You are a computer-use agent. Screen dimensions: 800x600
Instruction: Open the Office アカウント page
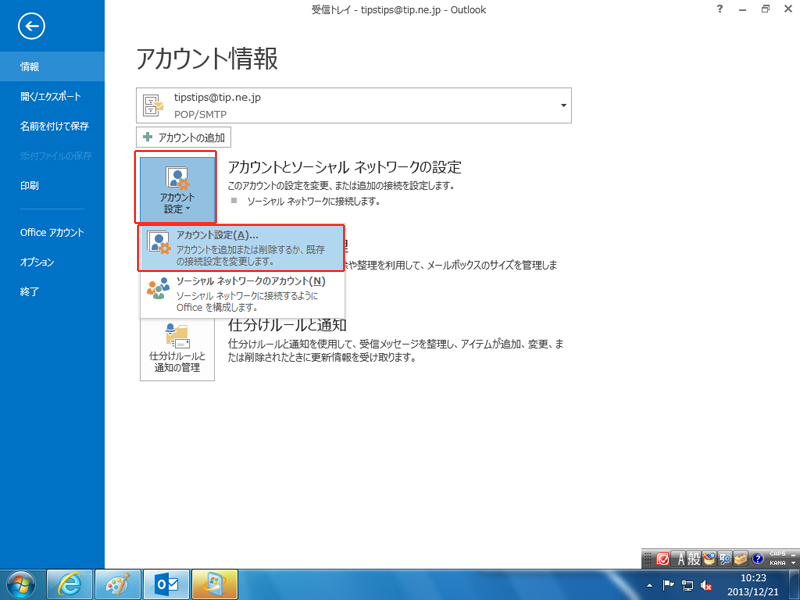[x=52, y=233]
